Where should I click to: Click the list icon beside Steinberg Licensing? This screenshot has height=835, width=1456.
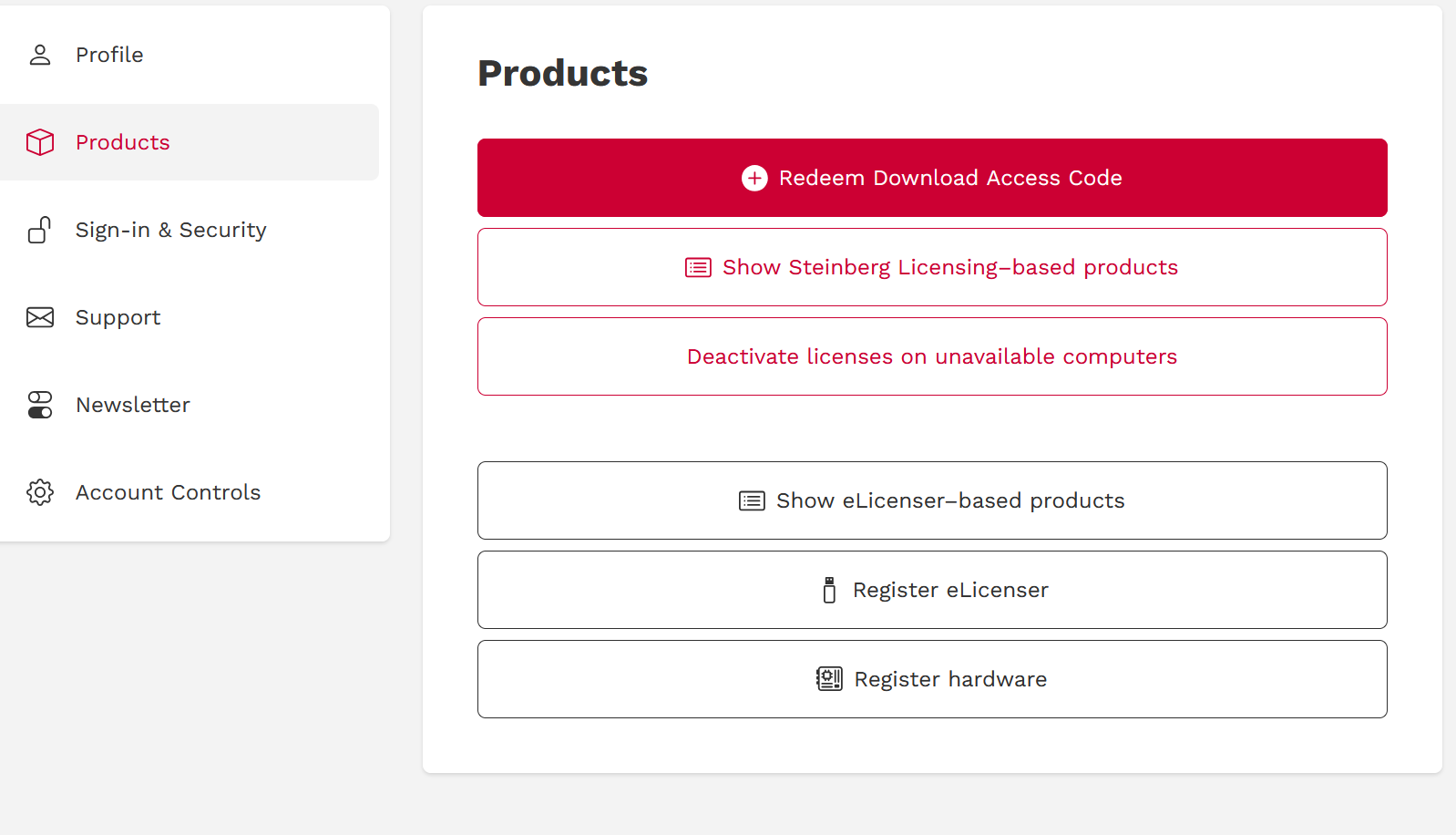(698, 267)
